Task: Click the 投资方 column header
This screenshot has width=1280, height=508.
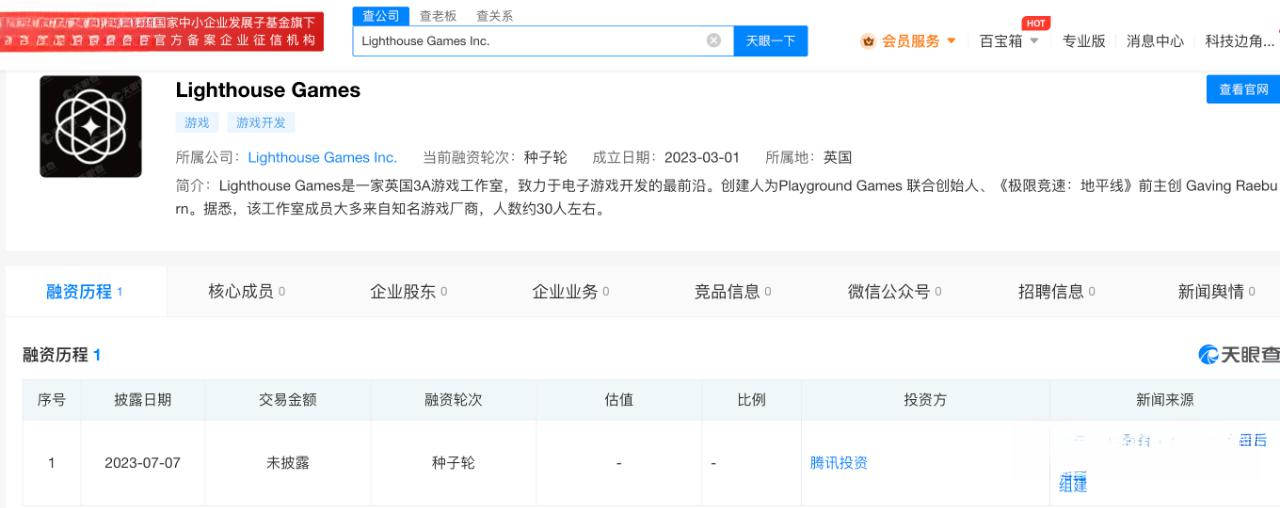Action: click(925, 399)
